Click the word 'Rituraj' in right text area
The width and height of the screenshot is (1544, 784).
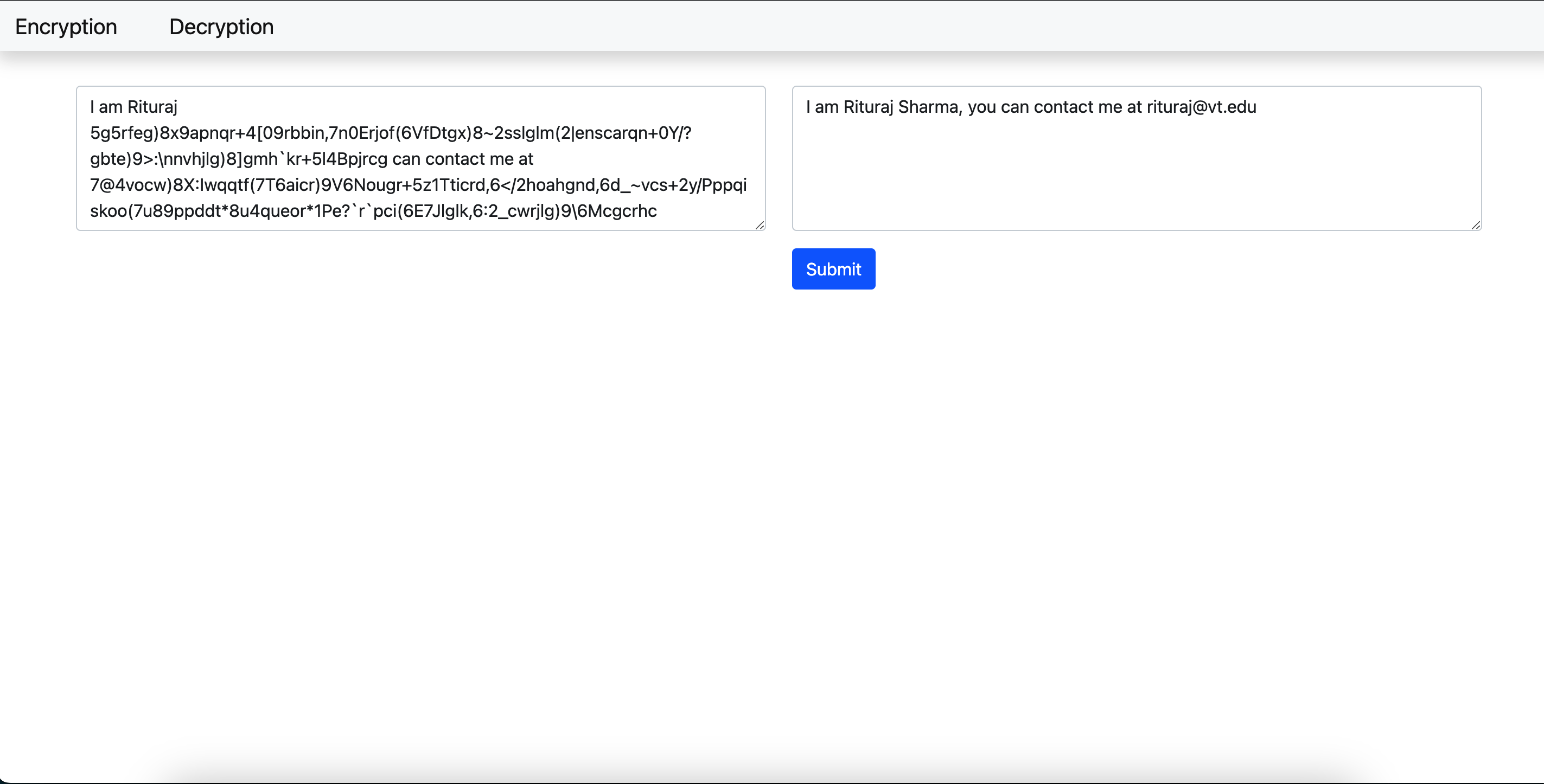click(x=869, y=107)
